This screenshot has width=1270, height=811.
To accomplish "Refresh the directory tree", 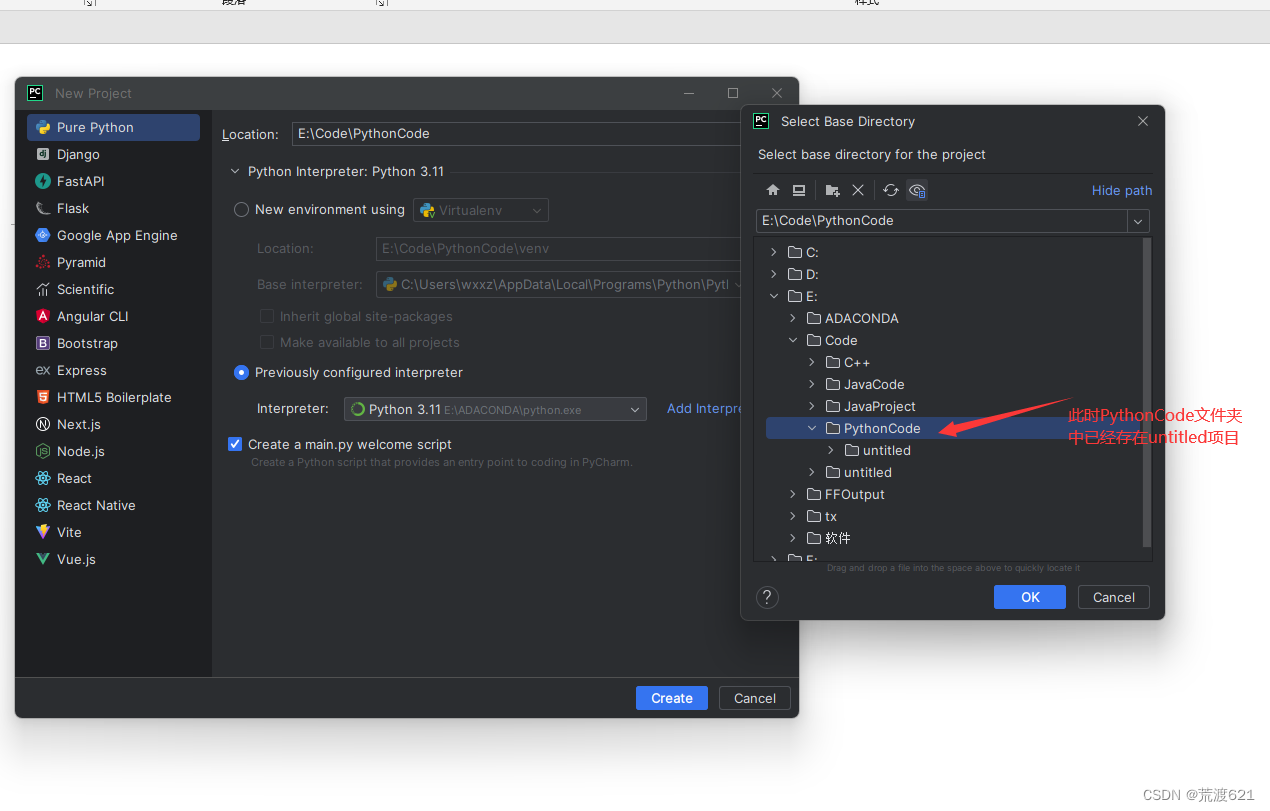I will 891,190.
